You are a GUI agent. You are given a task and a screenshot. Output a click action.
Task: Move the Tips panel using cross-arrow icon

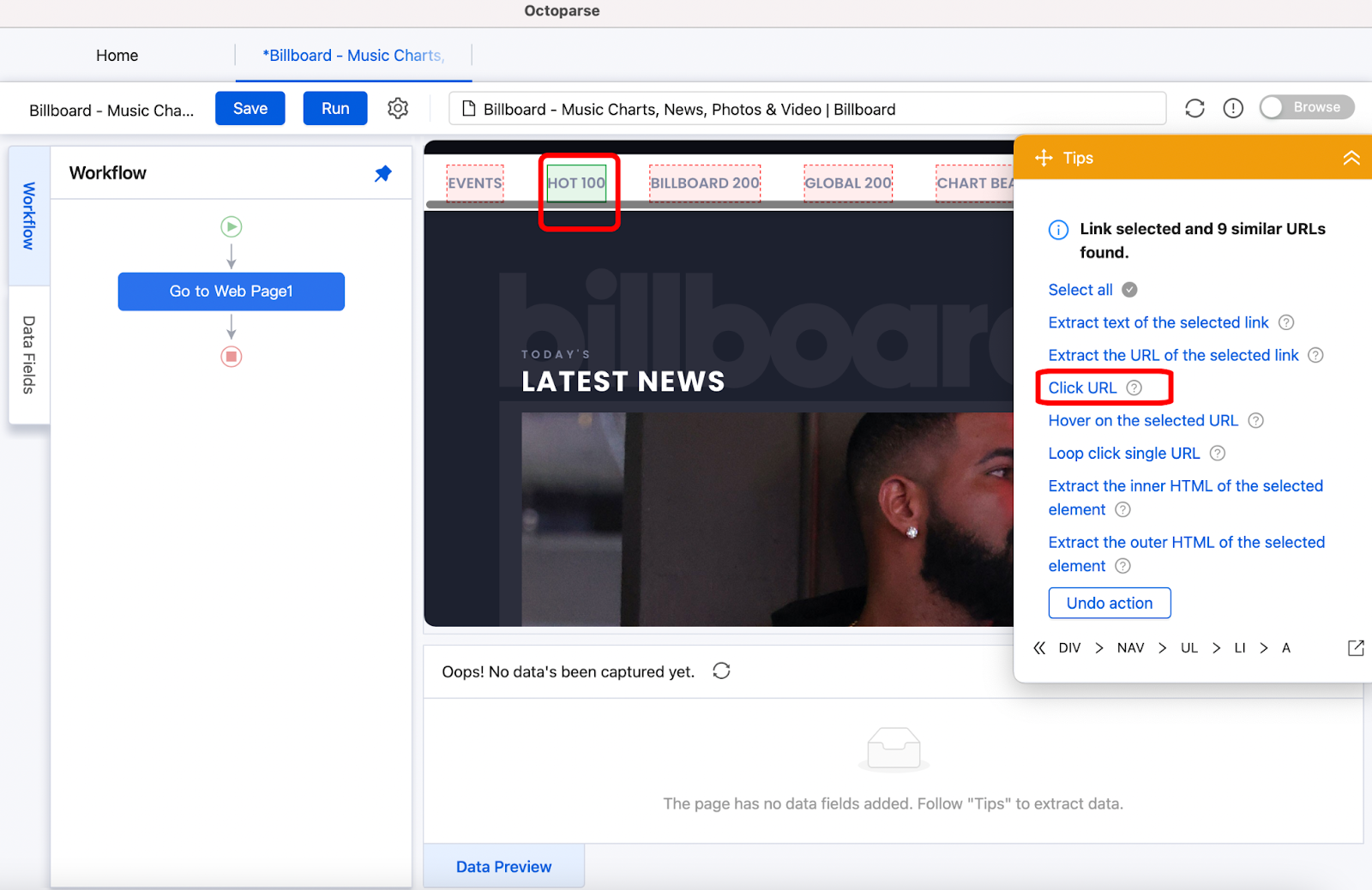1044,158
